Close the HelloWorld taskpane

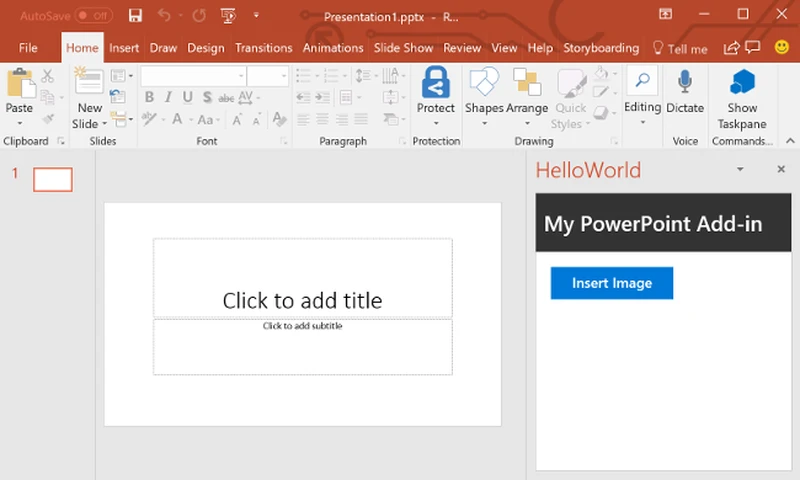[781, 169]
